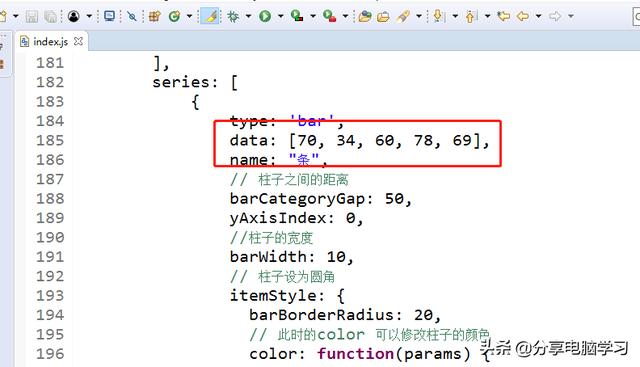
Task: Click the disabled Save toolbar icon
Action: pyautogui.click(x=32, y=16)
